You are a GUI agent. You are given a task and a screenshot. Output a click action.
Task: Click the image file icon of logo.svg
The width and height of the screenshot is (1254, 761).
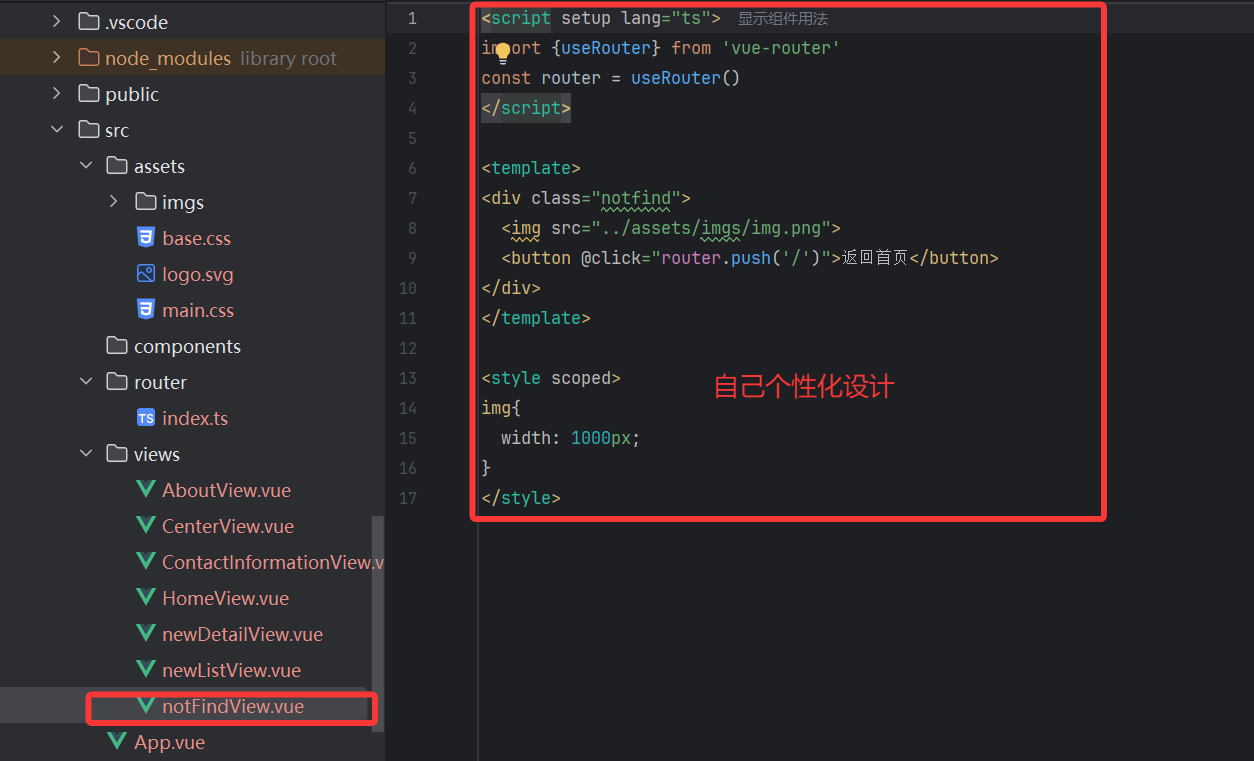click(146, 274)
